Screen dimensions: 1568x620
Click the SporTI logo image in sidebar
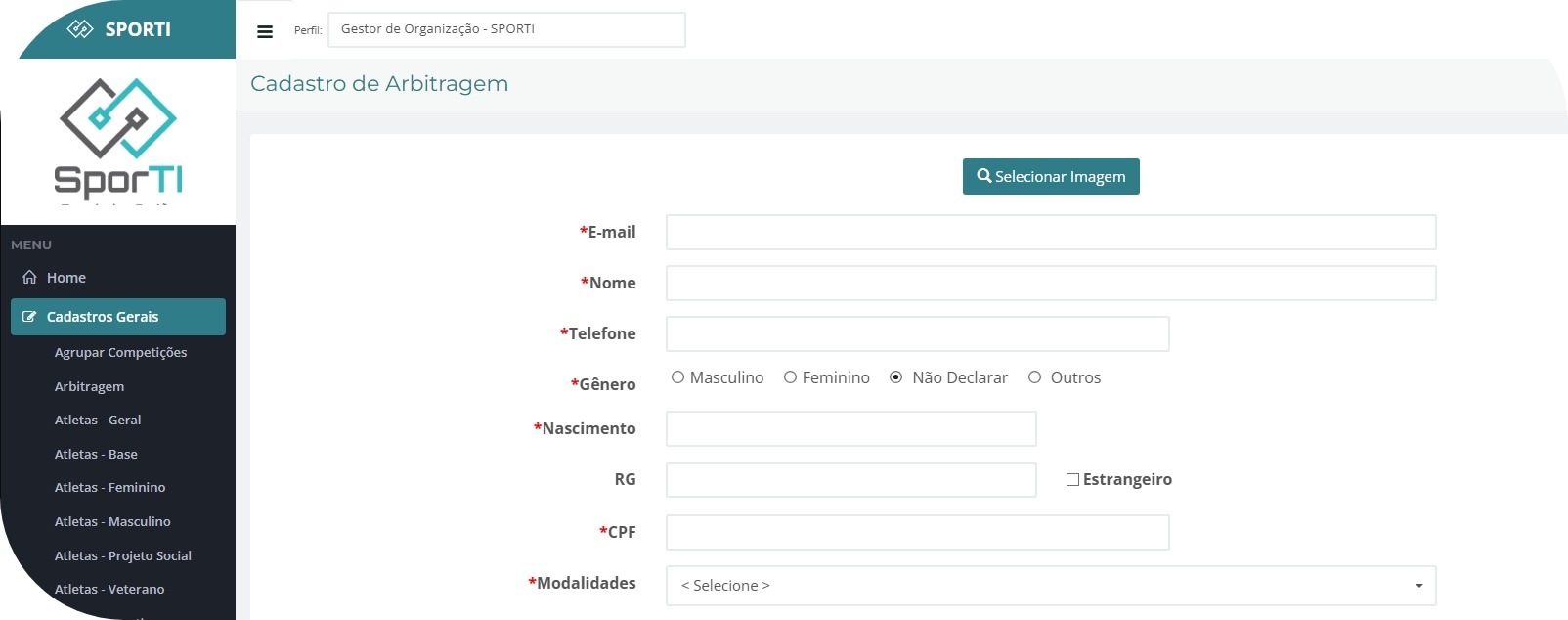pos(118,139)
